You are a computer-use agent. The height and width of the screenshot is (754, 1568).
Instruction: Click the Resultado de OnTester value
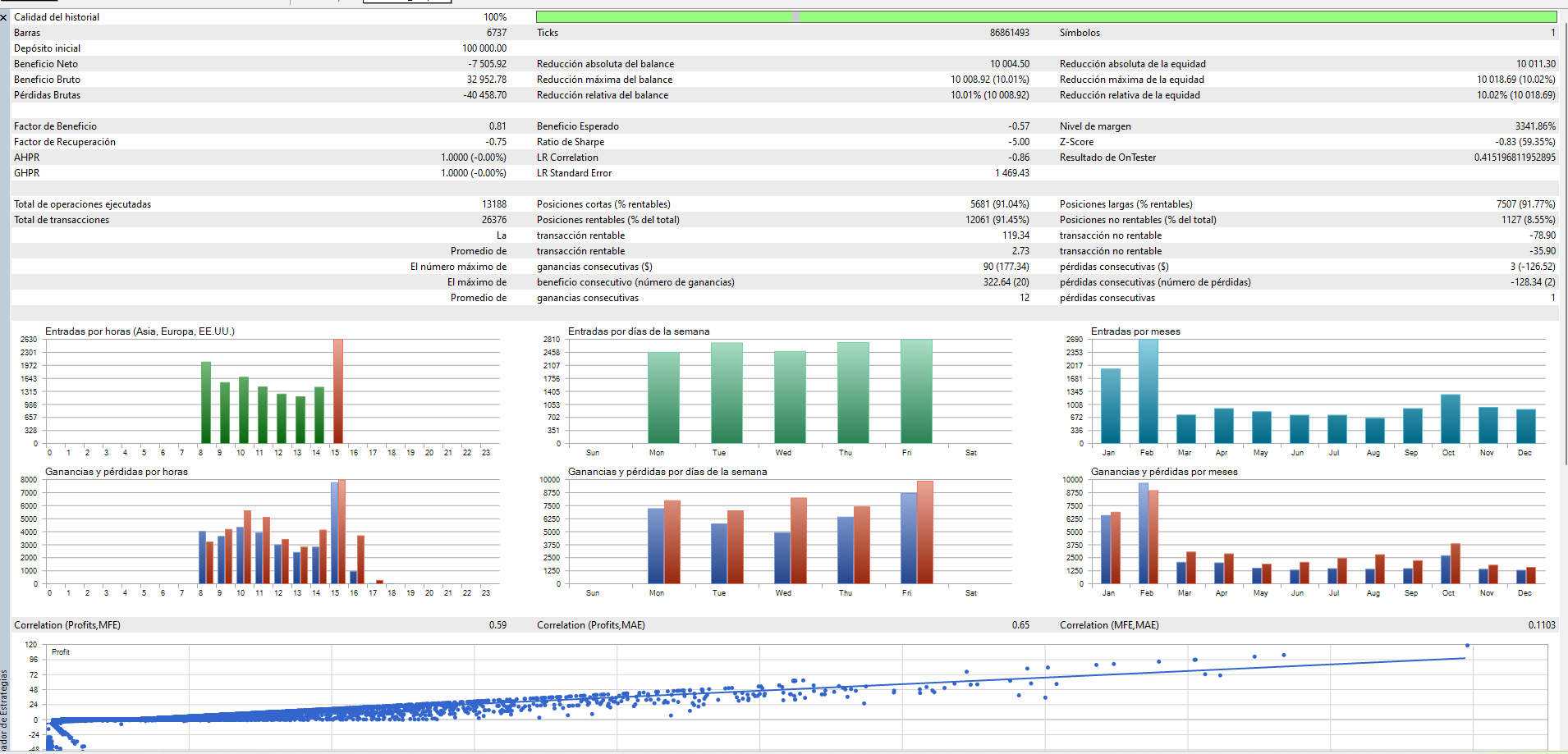coord(1514,158)
